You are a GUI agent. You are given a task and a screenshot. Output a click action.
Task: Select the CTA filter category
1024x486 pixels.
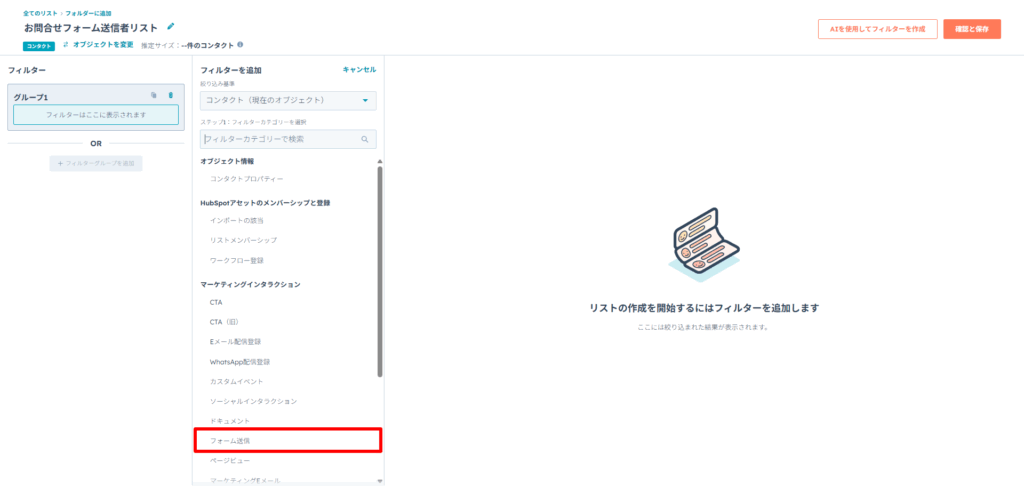point(216,302)
